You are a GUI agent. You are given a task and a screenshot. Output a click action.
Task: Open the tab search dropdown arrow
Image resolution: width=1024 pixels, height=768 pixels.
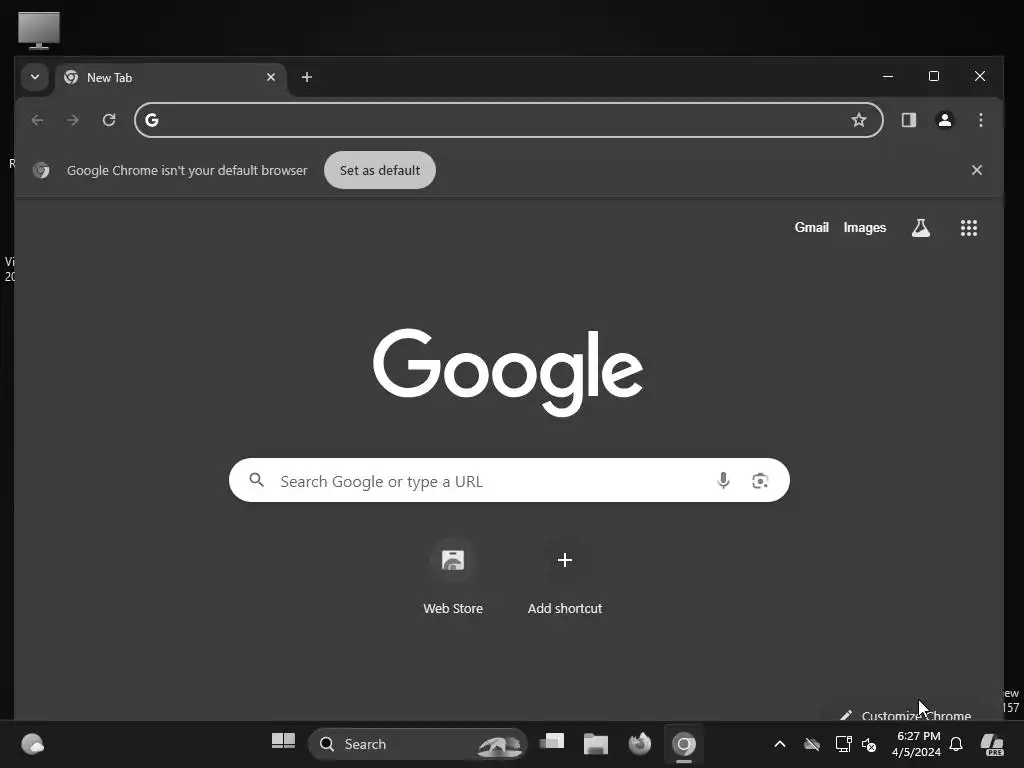[x=35, y=77]
